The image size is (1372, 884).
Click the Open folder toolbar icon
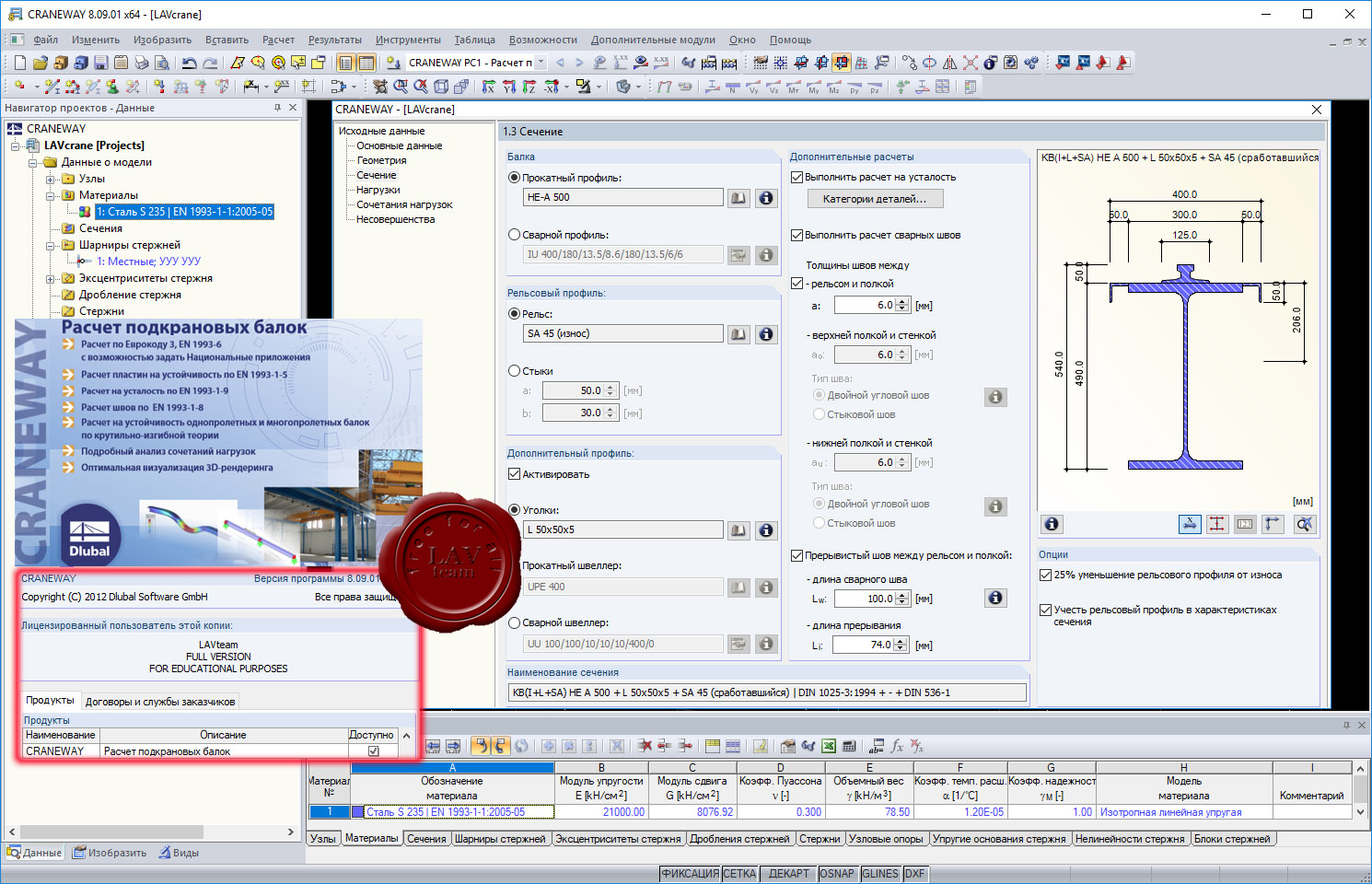pyautogui.click(x=40, y=63)
